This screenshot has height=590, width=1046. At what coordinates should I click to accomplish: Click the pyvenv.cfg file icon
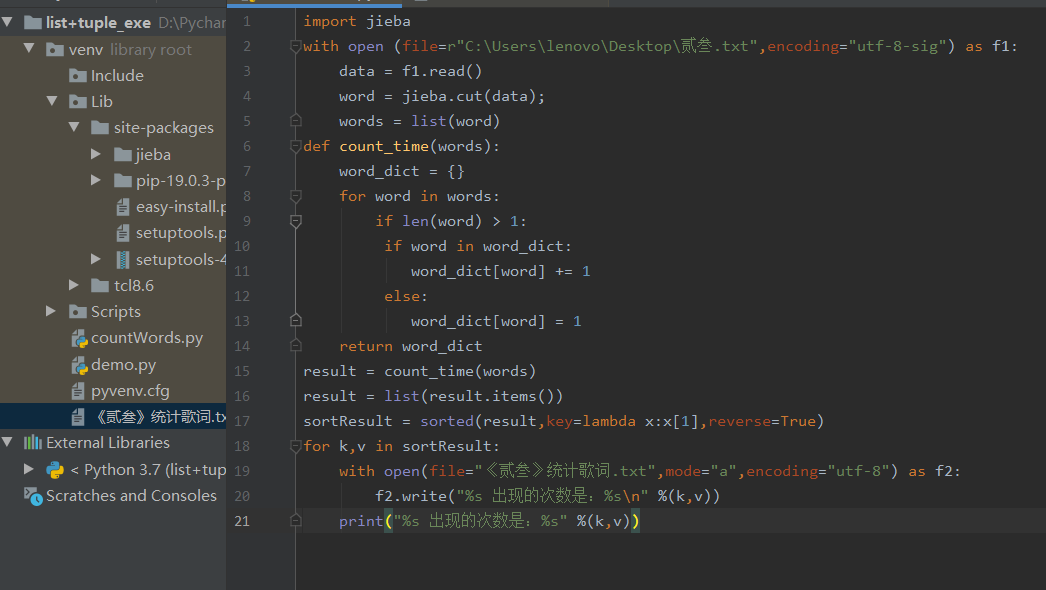79,390
